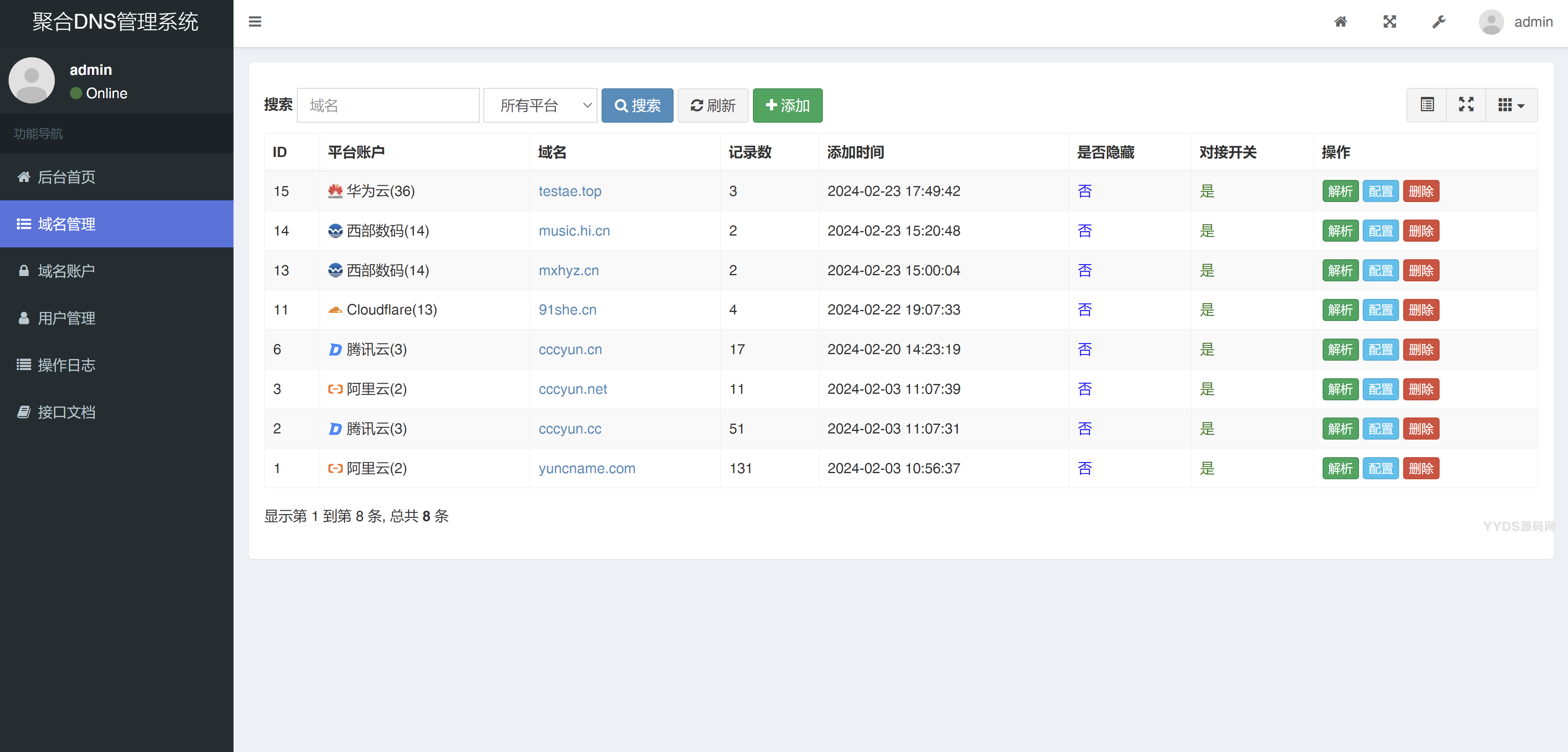This screenshot has height=752, width=1568.
Task: Toggle 是否隐藏 status for testae.top
Action: (x=1085, y=190)
